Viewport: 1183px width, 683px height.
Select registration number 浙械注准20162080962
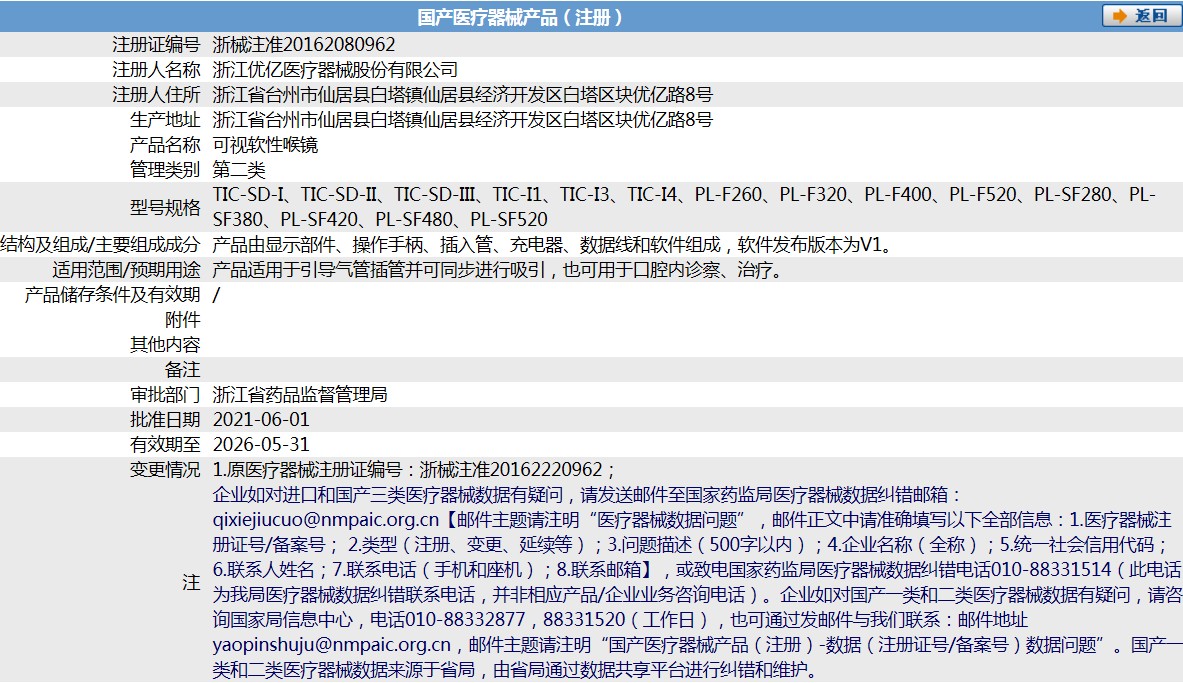(x=304, y=45)
